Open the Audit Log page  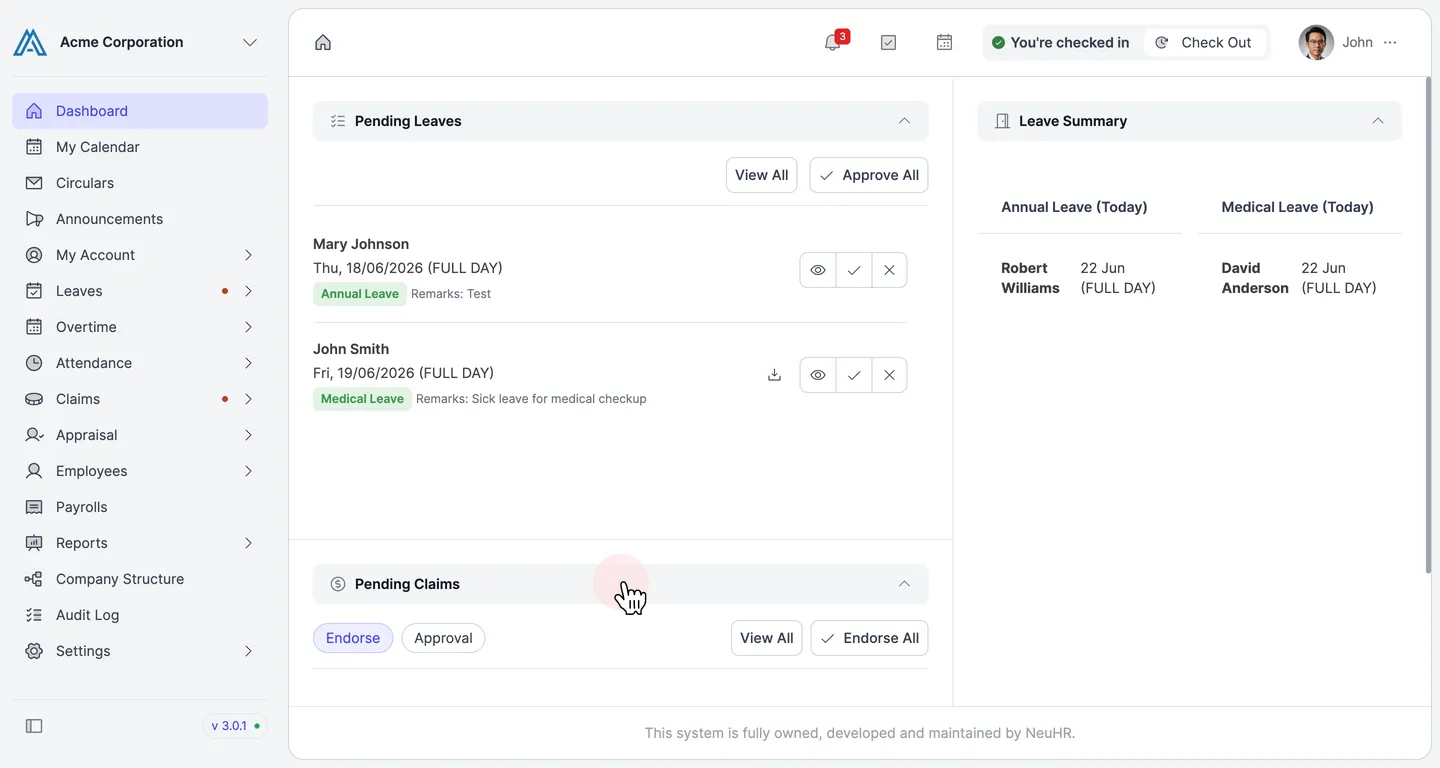(x=140, y=615)
